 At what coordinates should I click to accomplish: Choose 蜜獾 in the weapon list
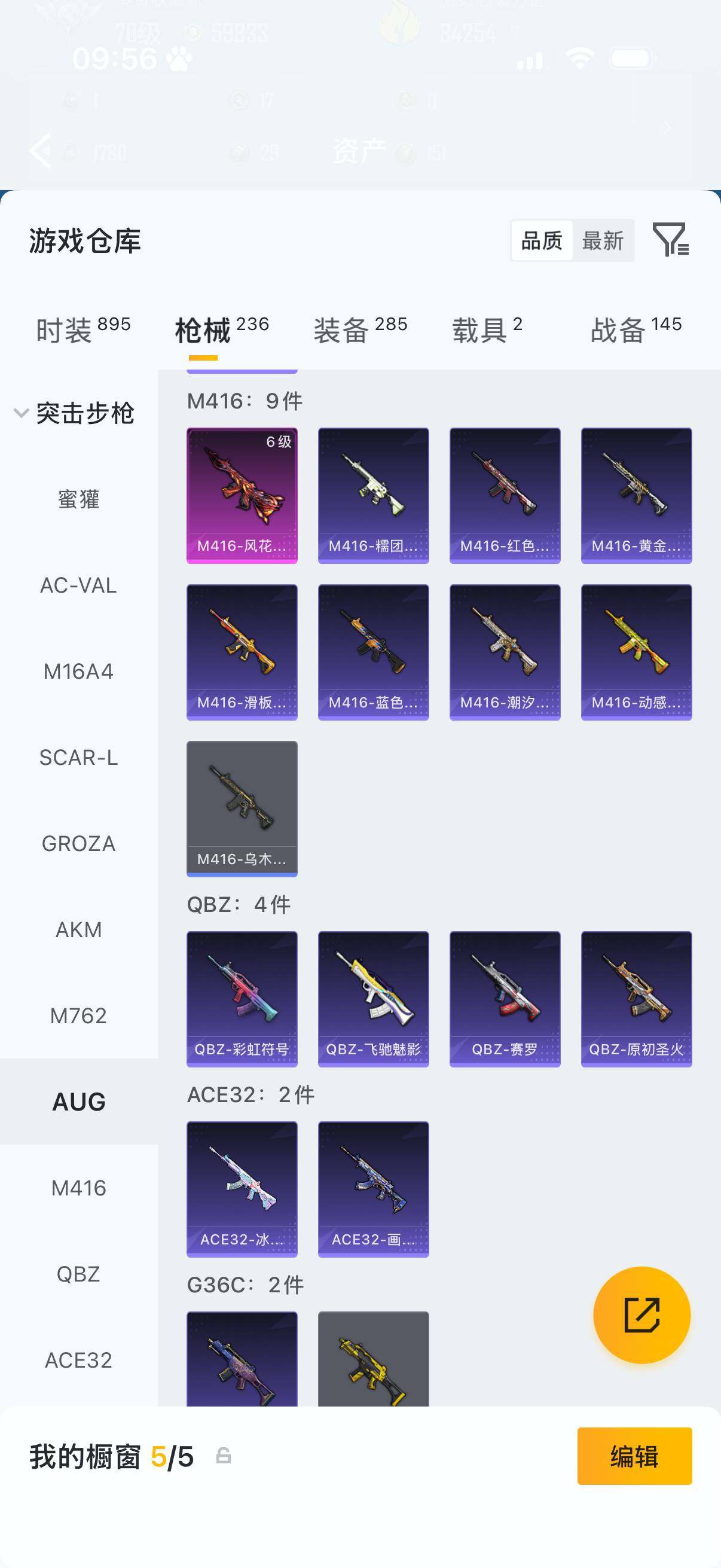(79, 500)
